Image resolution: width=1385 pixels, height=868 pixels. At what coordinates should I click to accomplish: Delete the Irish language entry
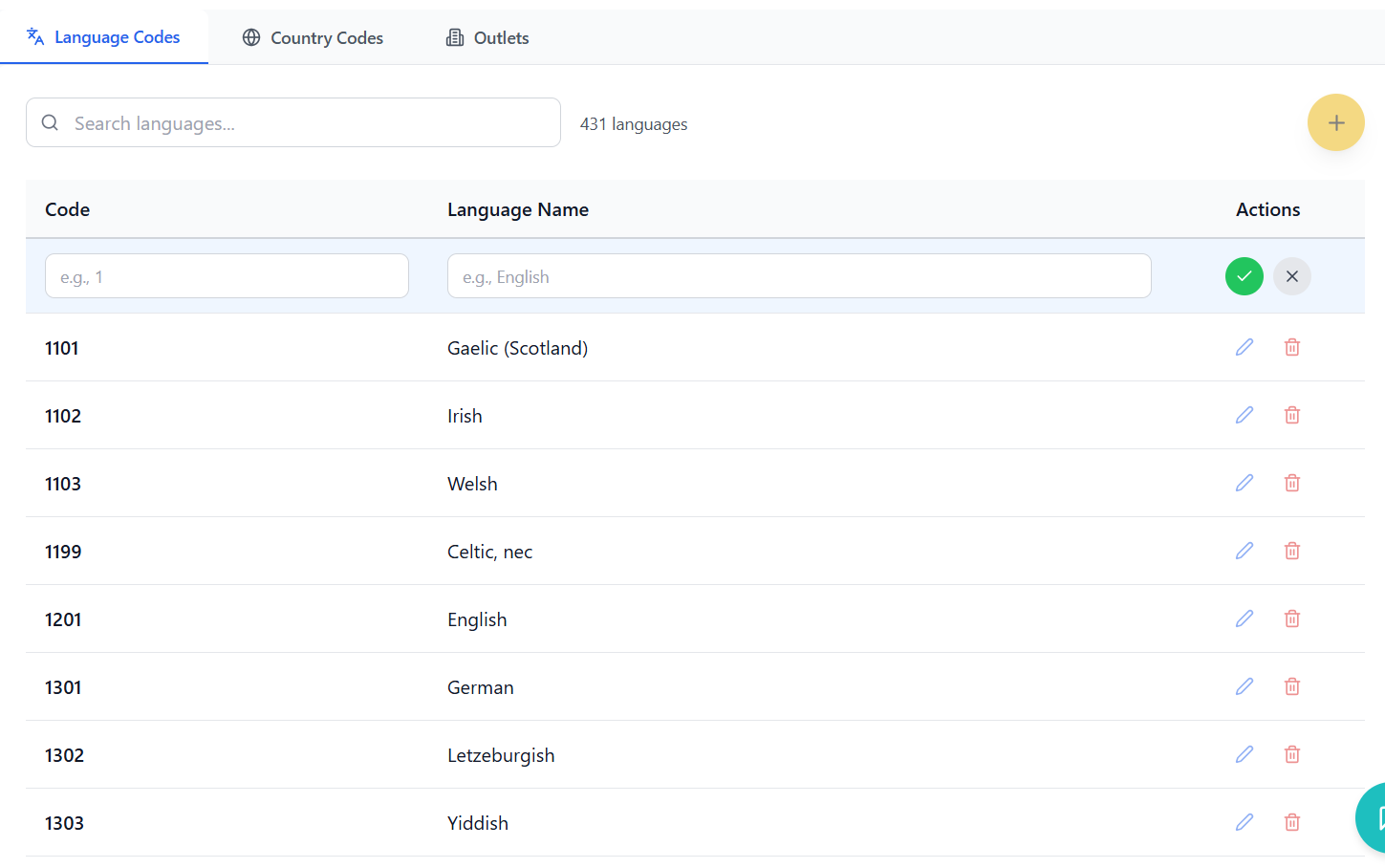(1291, 415)
